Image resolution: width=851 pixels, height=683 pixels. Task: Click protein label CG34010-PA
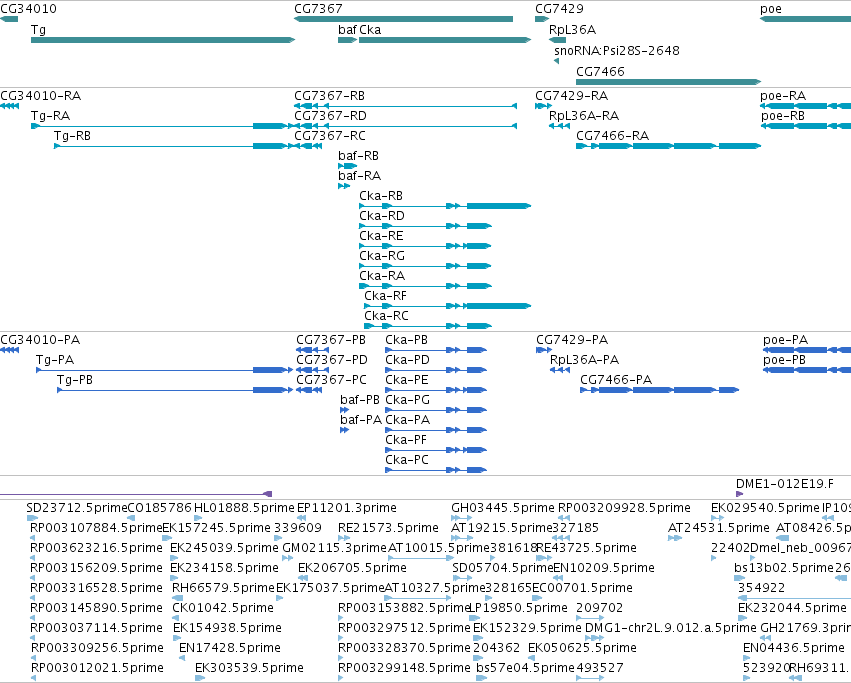[40, 340]
